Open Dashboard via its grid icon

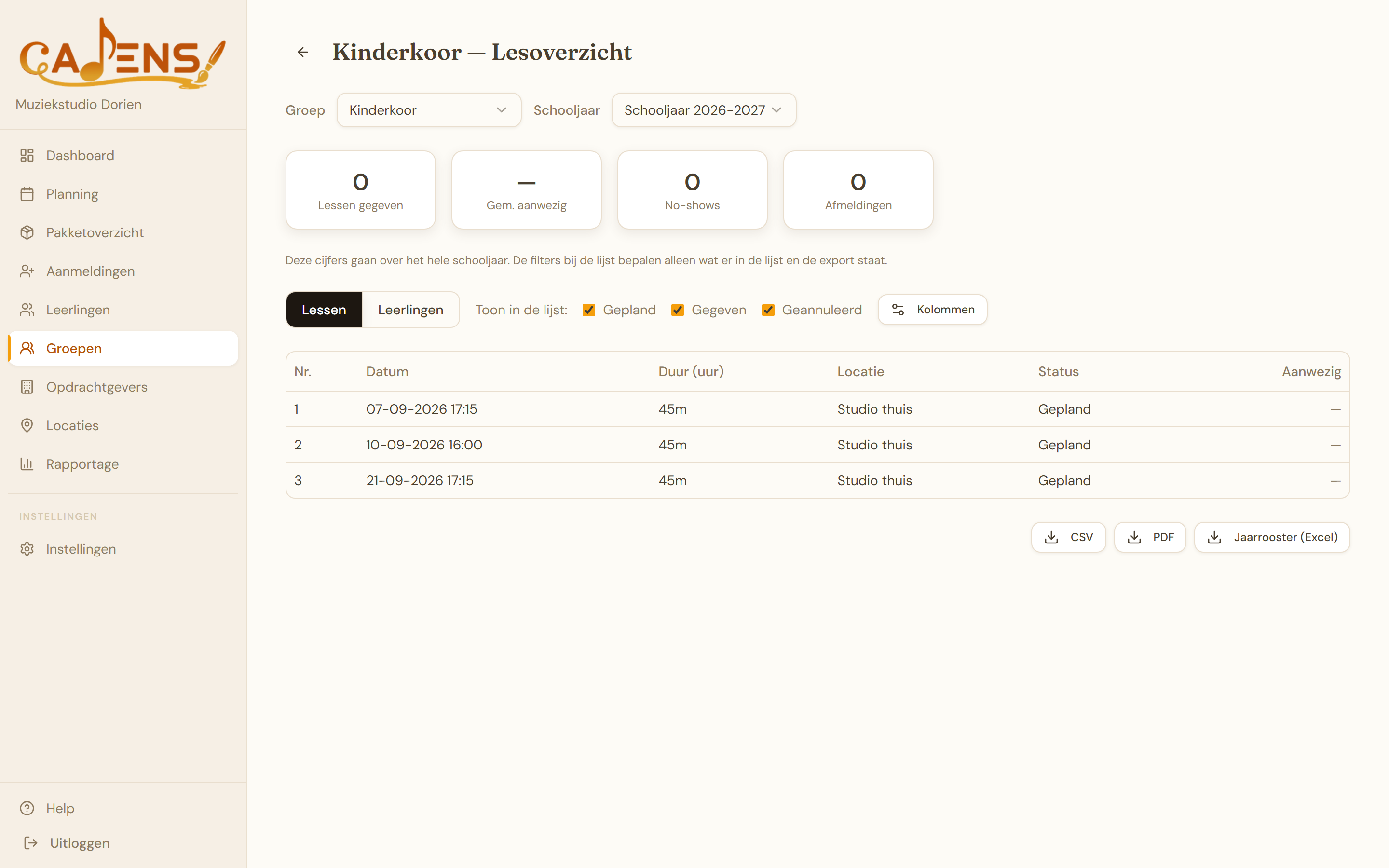[x=27, y=155]
